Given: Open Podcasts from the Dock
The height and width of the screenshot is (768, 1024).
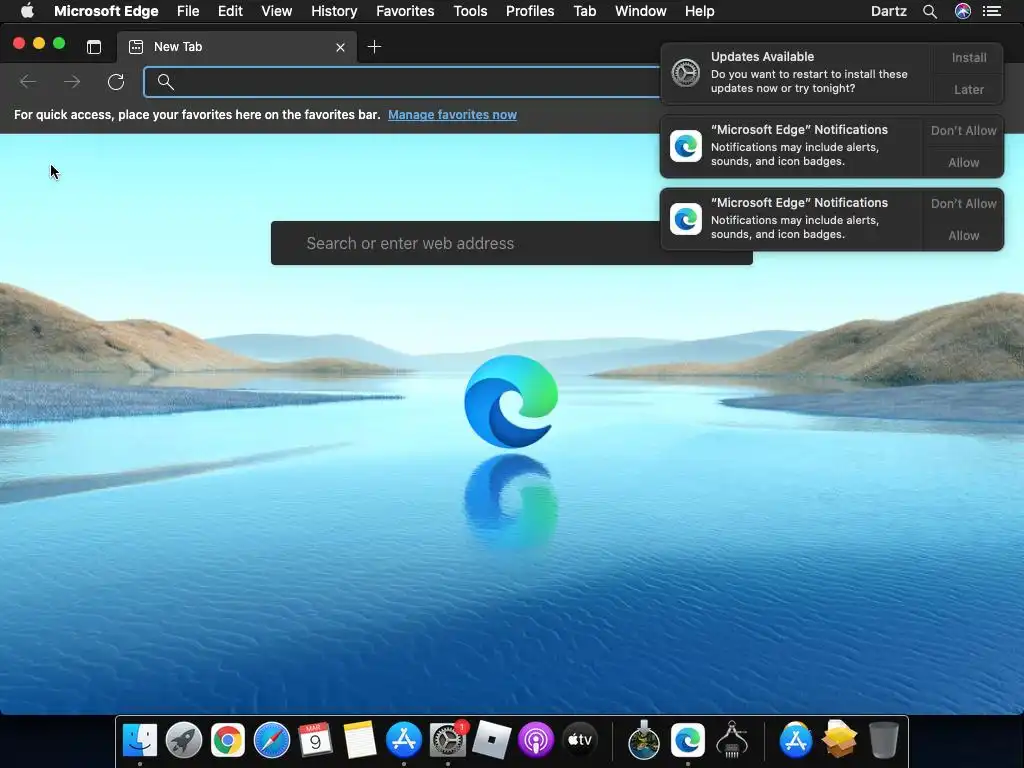Looking at the screenshot, I should click(536, 740).
